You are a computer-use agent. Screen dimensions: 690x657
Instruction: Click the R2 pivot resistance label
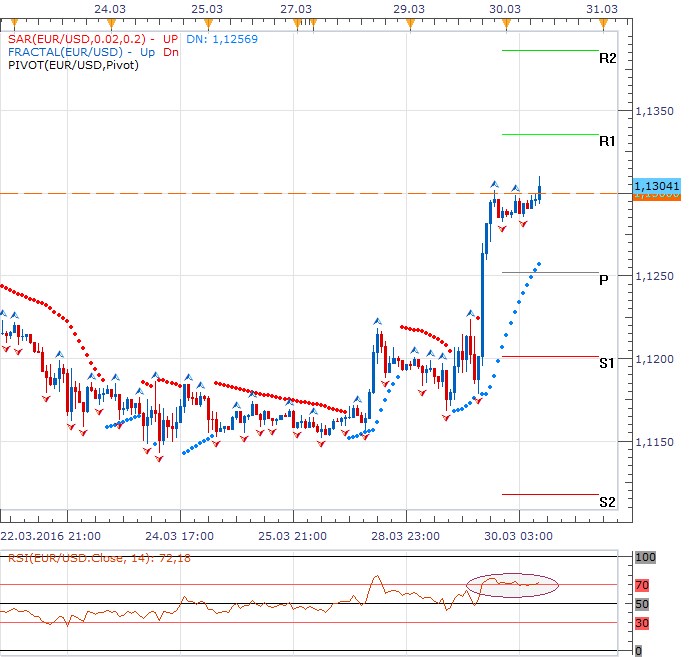(x=607, y=59)
